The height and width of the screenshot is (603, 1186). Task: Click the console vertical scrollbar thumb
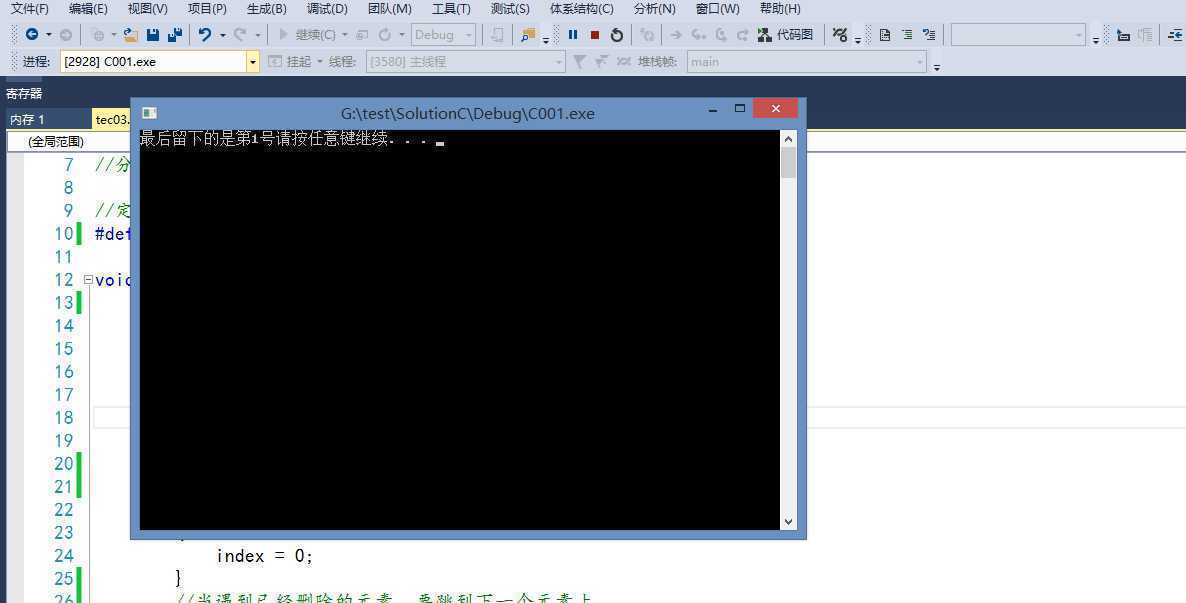[788, 163]
